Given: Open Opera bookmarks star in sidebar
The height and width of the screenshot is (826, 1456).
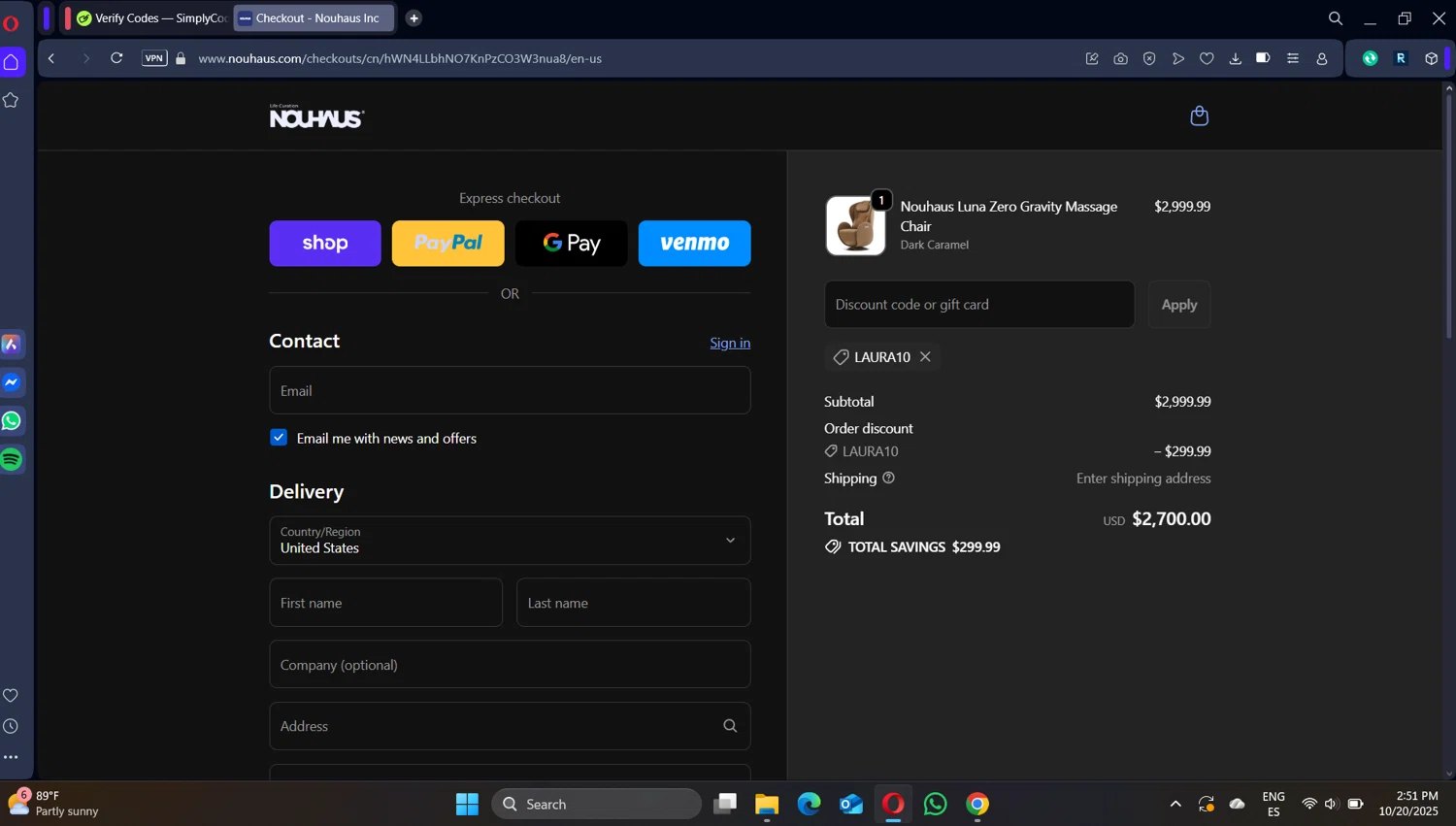Looking at the screenshot, I should 12,100.
